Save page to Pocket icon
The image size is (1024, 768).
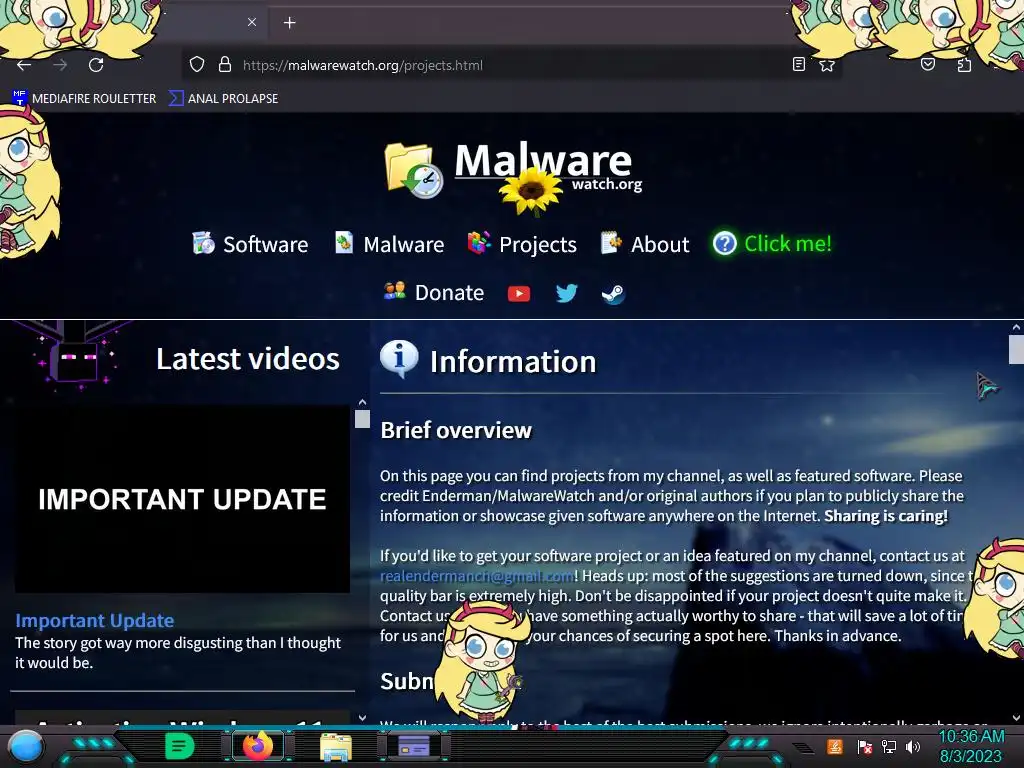coord(927,64)
